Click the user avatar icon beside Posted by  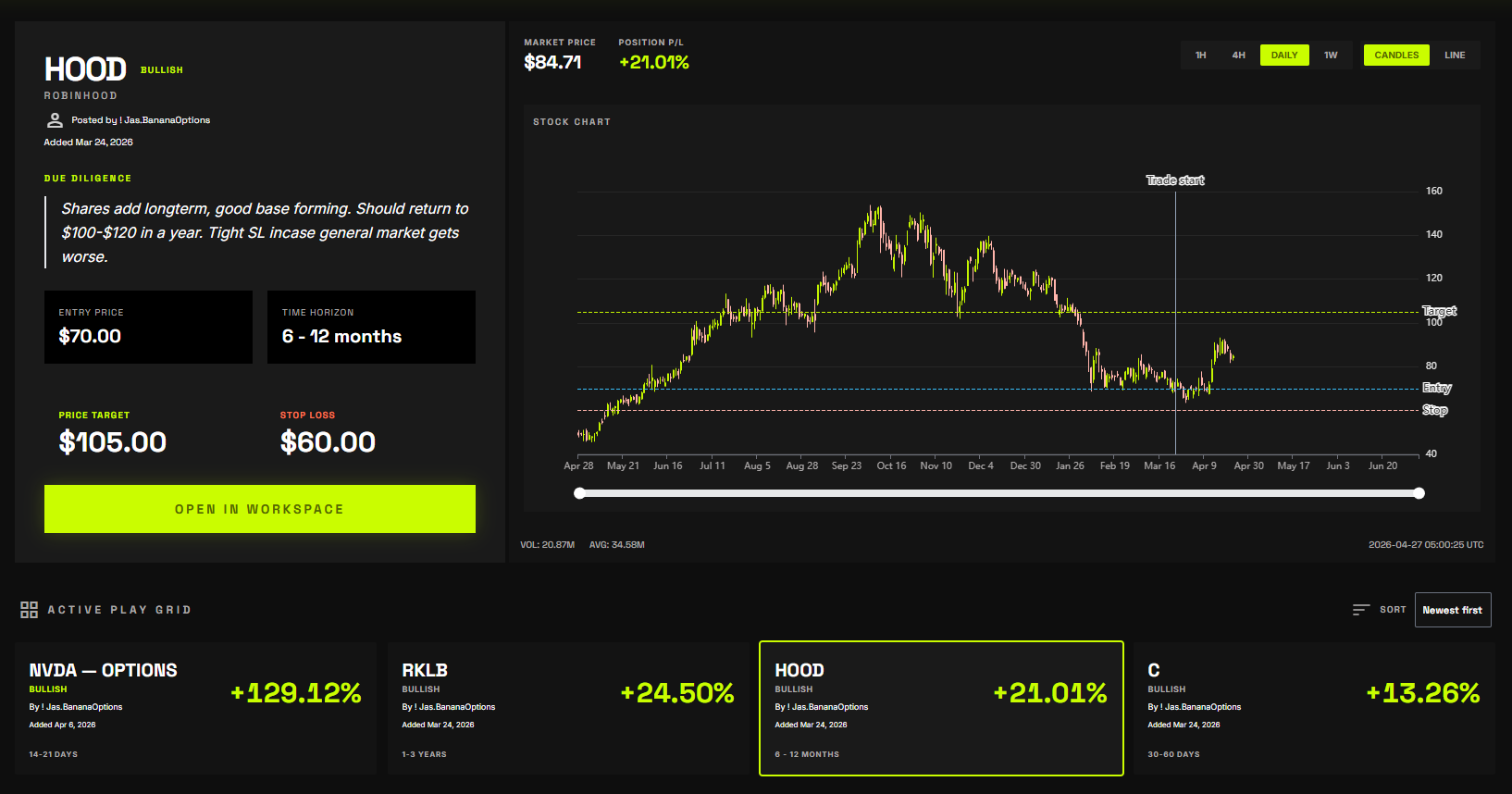[55, 120]
